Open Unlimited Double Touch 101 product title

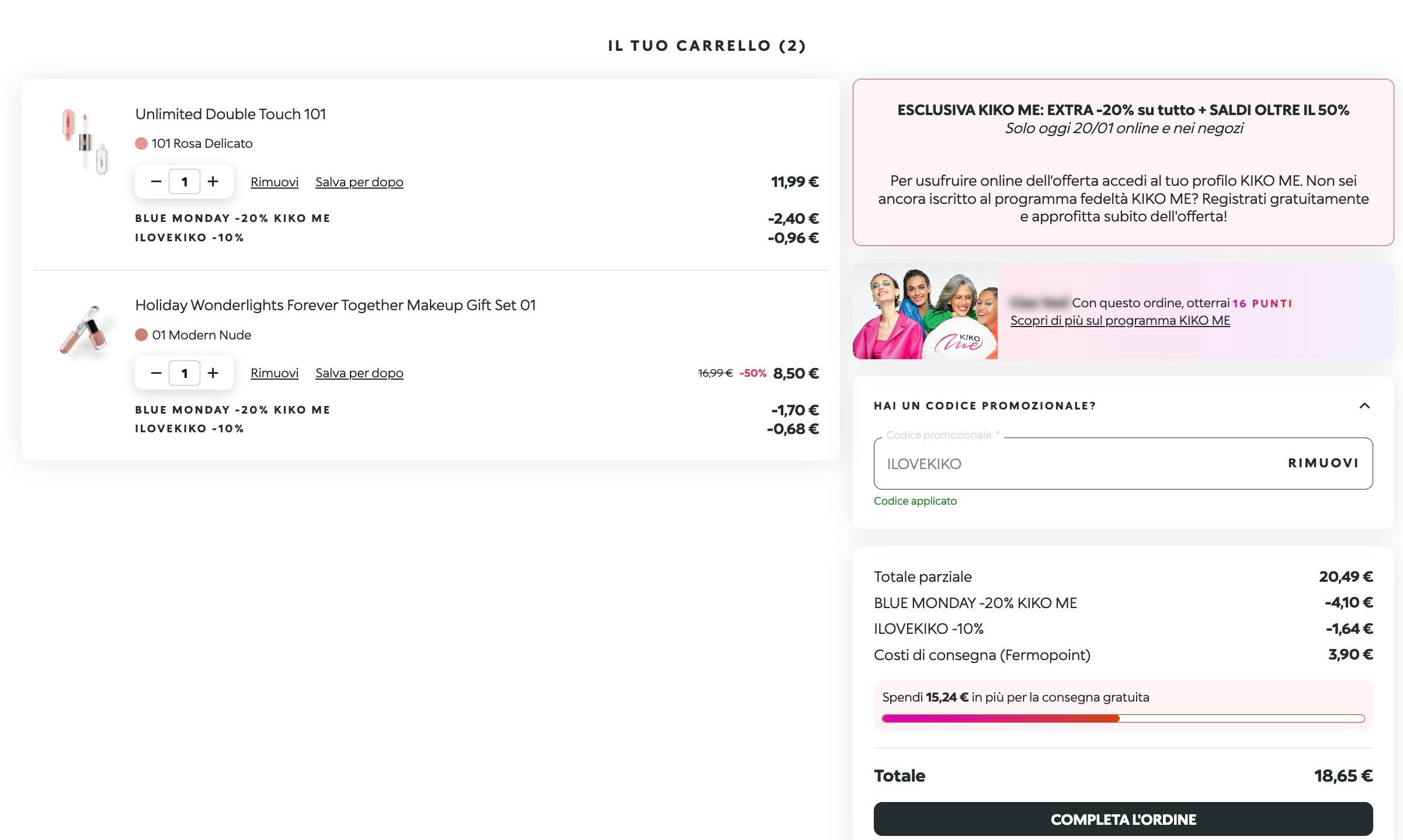pyautogui.click(x=231, y=114)
